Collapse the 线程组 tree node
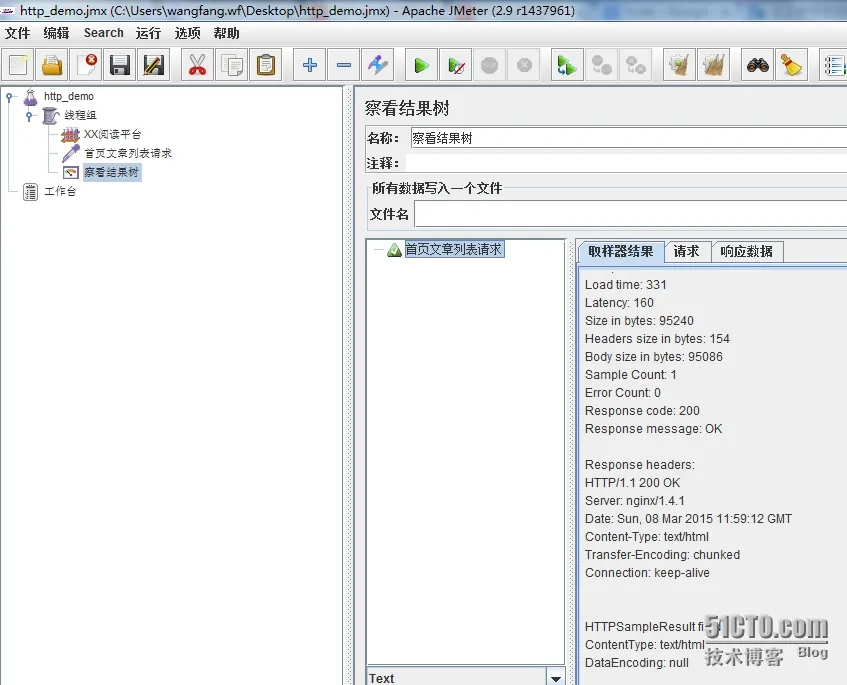The height and width of the screenshot is (685, 847). (29, 116)
